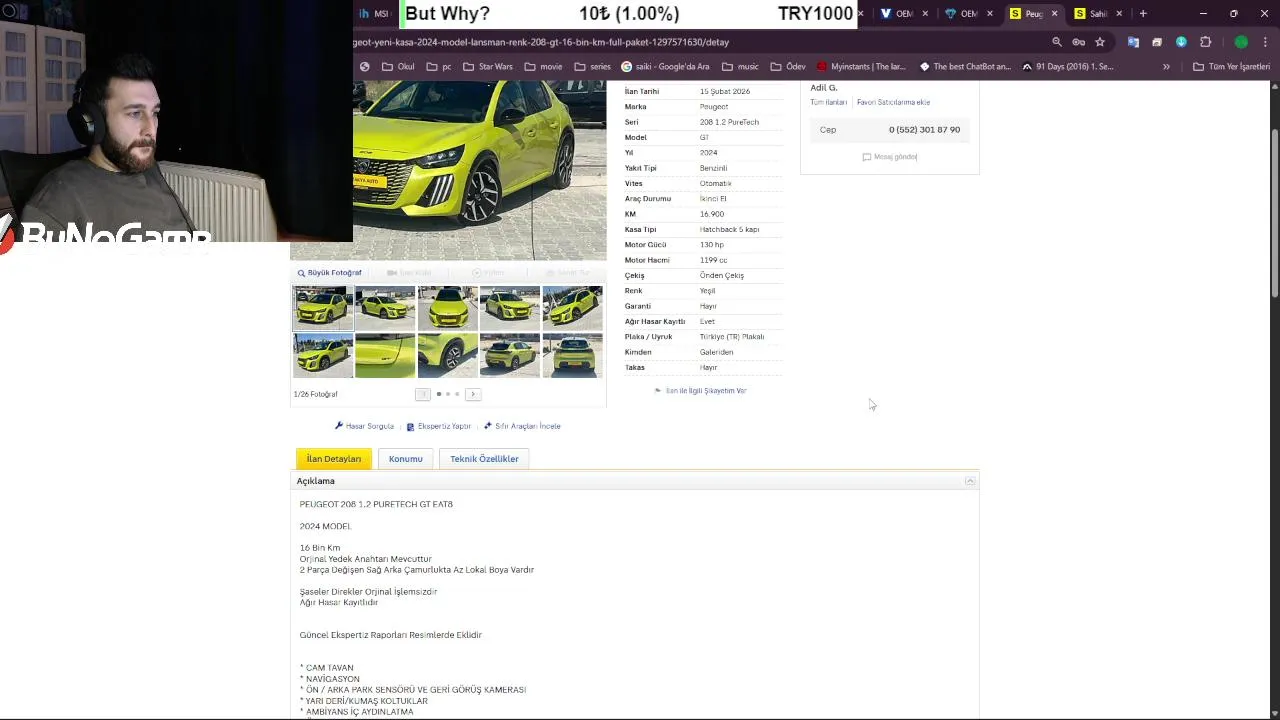The height and width of the screenshot is (720, 1280).
Task: Bookmark this page with the star icon
Action: pos(1100,42)
